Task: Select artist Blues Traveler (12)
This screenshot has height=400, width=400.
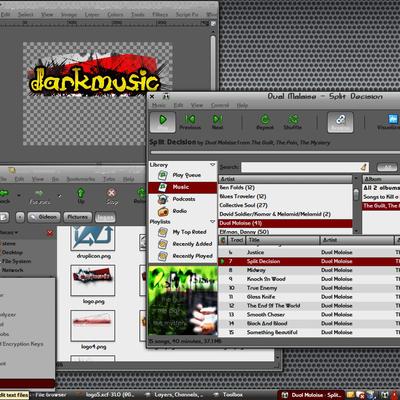Action: (285, 196)
